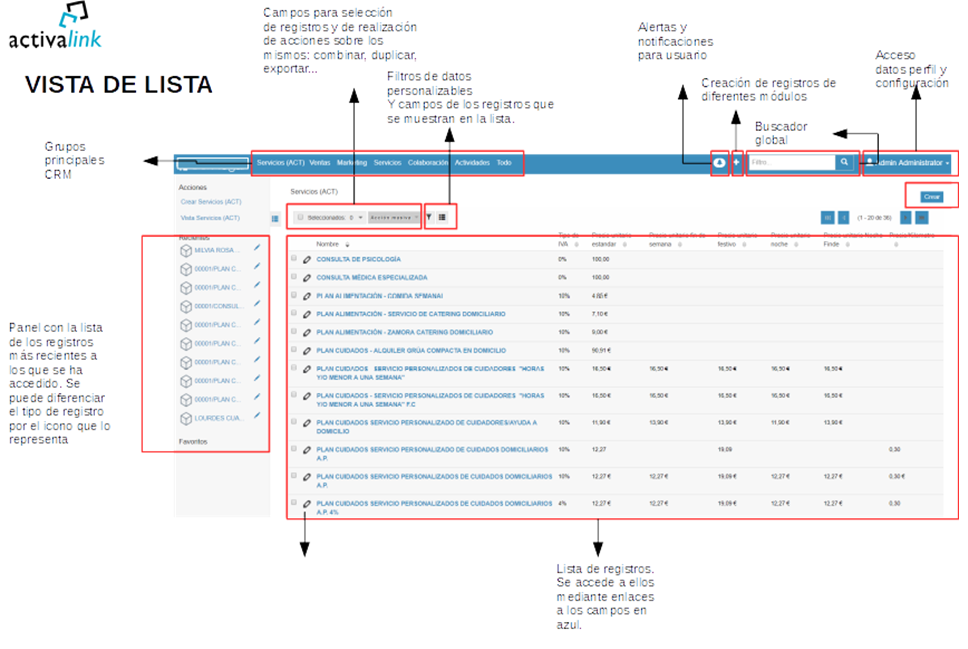Sort by Precio/Kilometro column arrow
The width and height of the screenshot is (968, 649).
(896, 245)
